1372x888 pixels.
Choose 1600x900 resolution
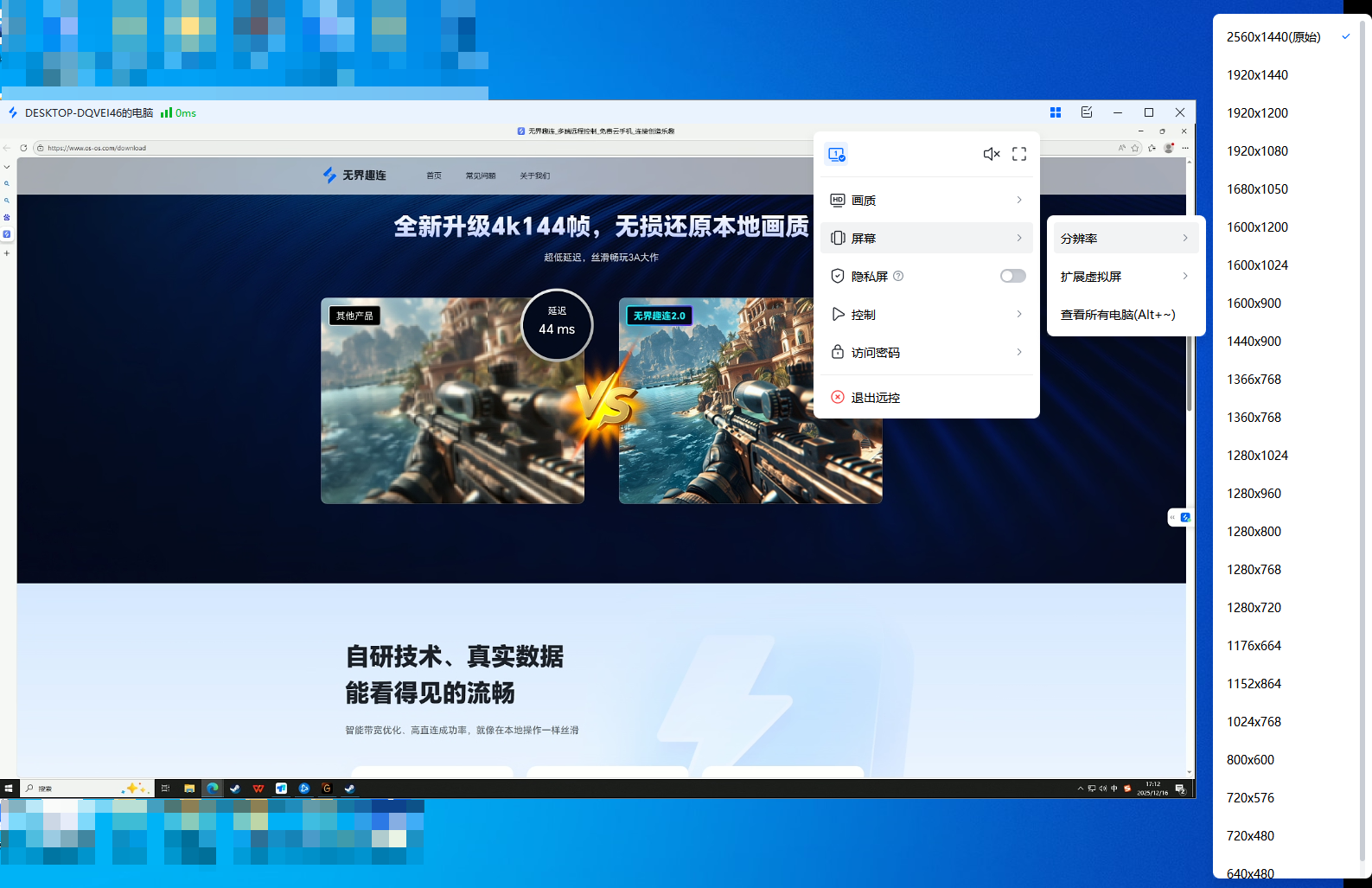click(1287, 303)
